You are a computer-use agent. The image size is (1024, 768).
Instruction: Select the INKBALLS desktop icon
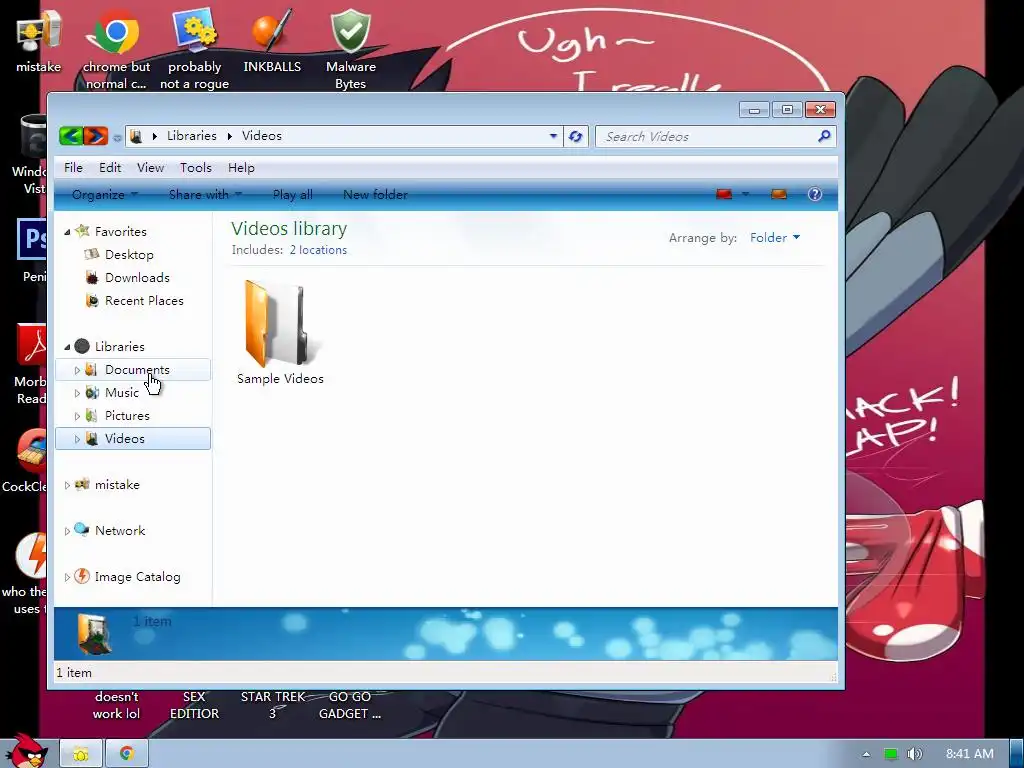272,40
